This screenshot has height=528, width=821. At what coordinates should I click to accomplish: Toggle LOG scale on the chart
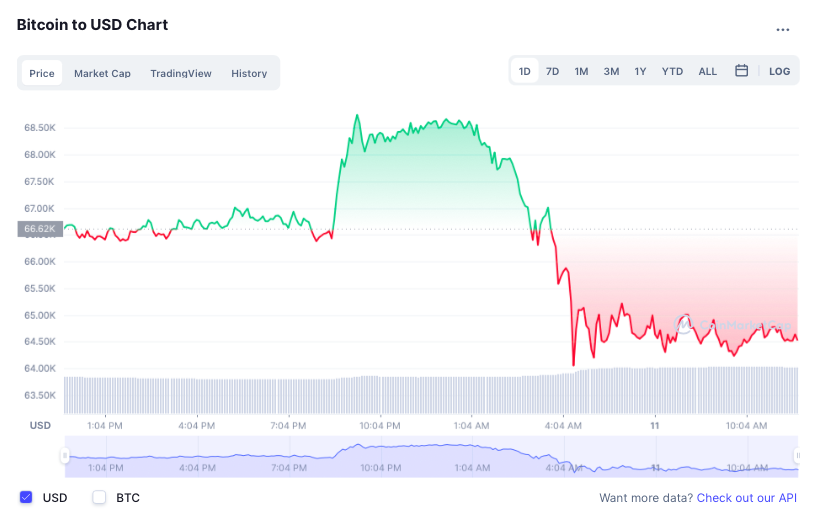pos(779,71)
